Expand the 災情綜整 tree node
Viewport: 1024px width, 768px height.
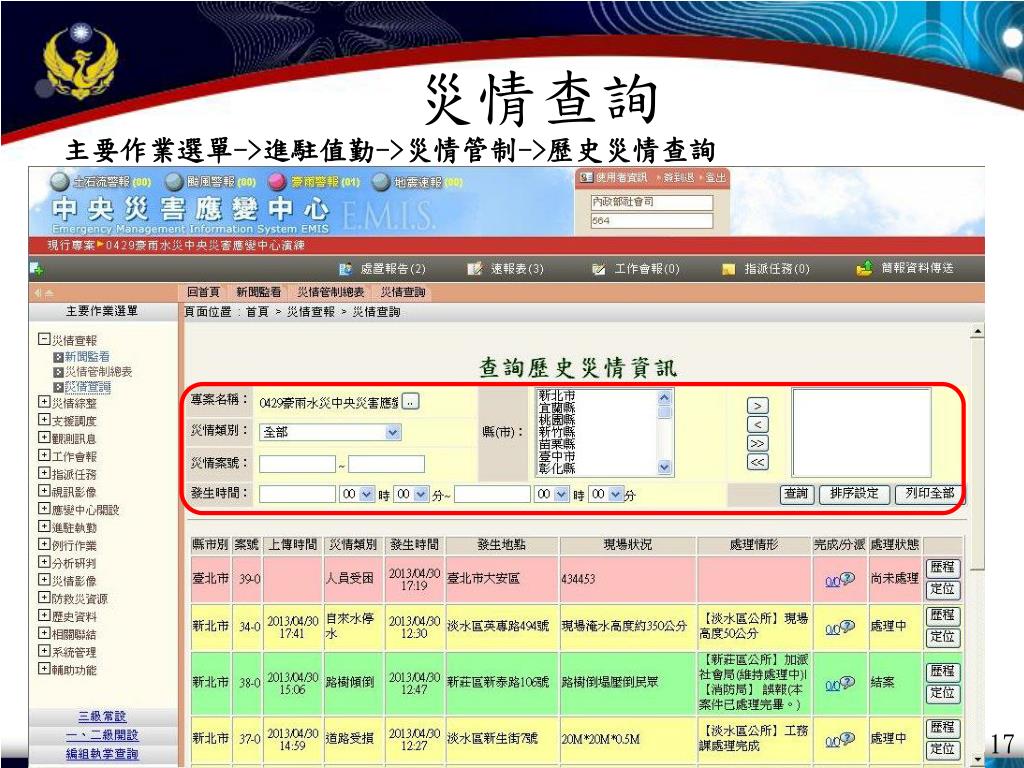pos(44,402)
